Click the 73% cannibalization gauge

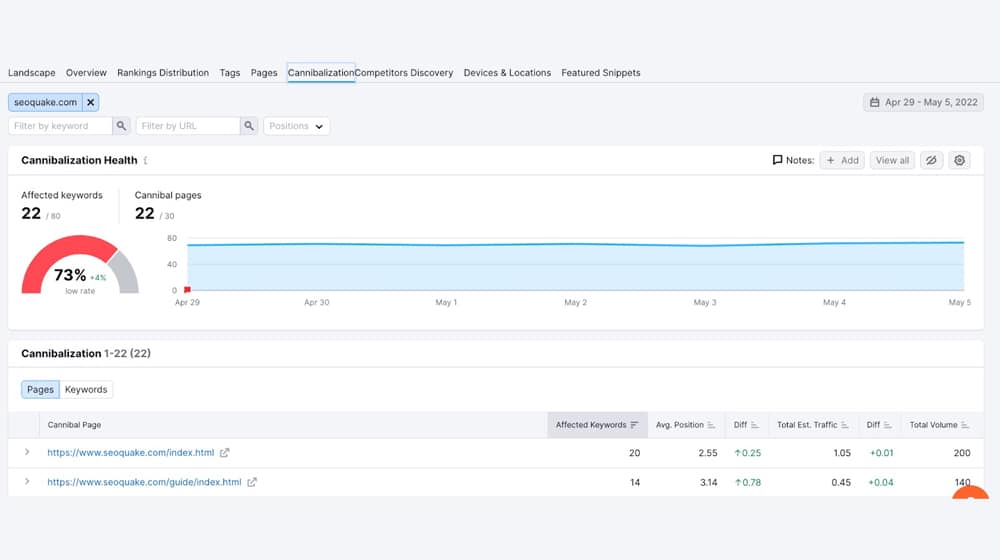[x=80, y=265]
